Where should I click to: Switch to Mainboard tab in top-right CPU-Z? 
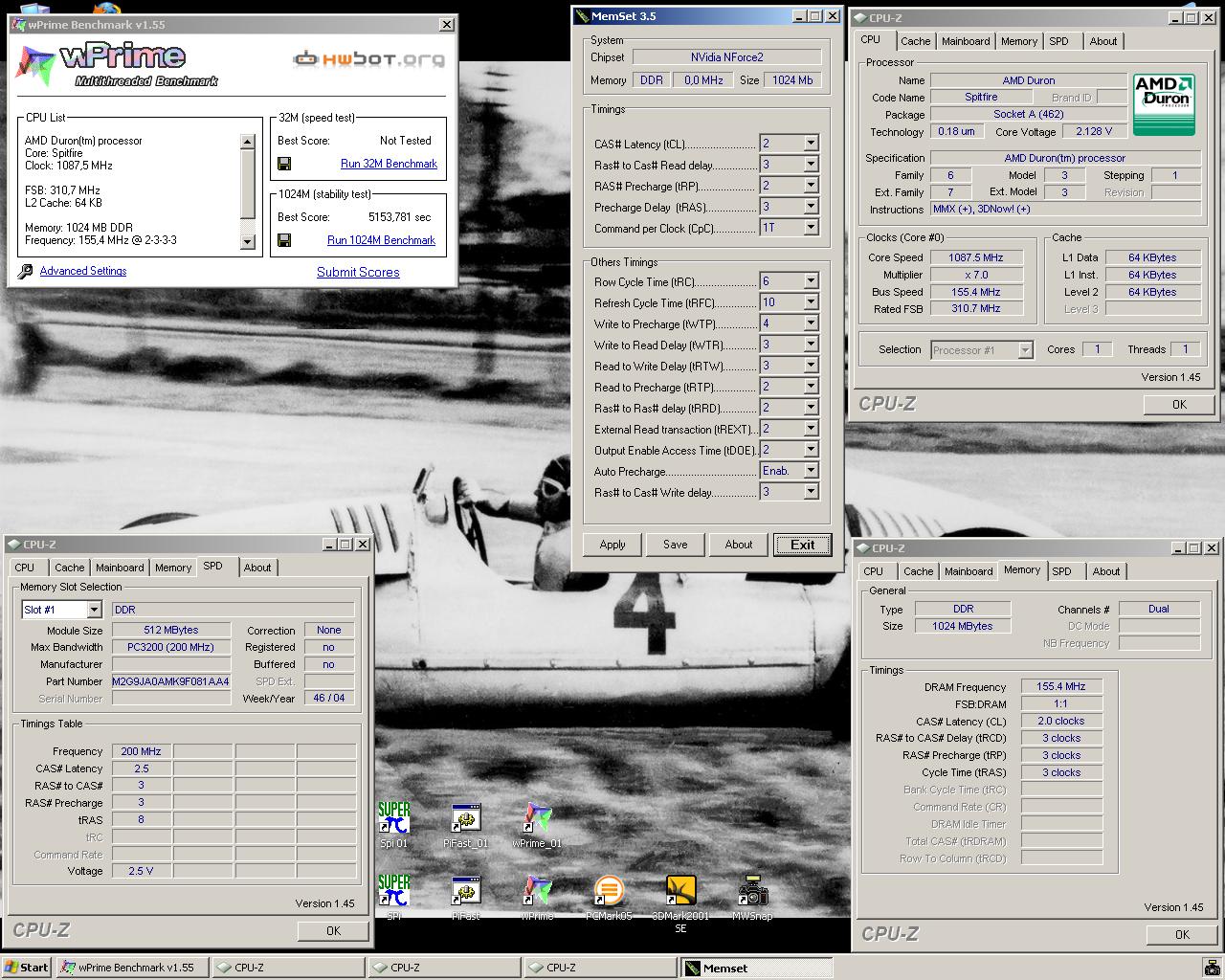(966, 41)
